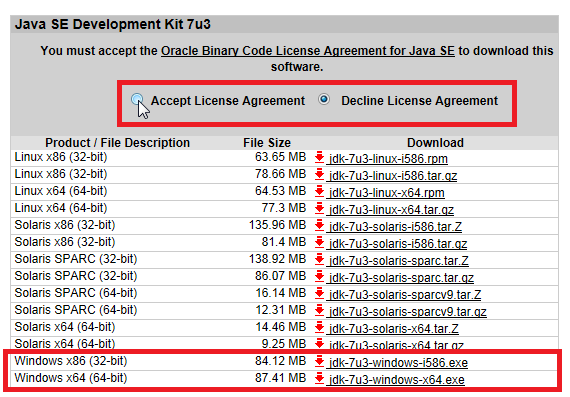The image size is (570, 397).
Task: Click the '16.14 MB' file size cell
Action: (281, 293)
